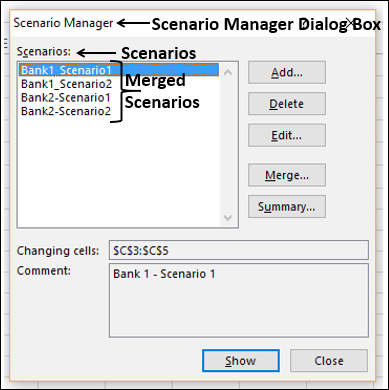Viewport: 389px width, 390px height.
Task: Click the Changing cells field
Action: click(x=239, y=250)
